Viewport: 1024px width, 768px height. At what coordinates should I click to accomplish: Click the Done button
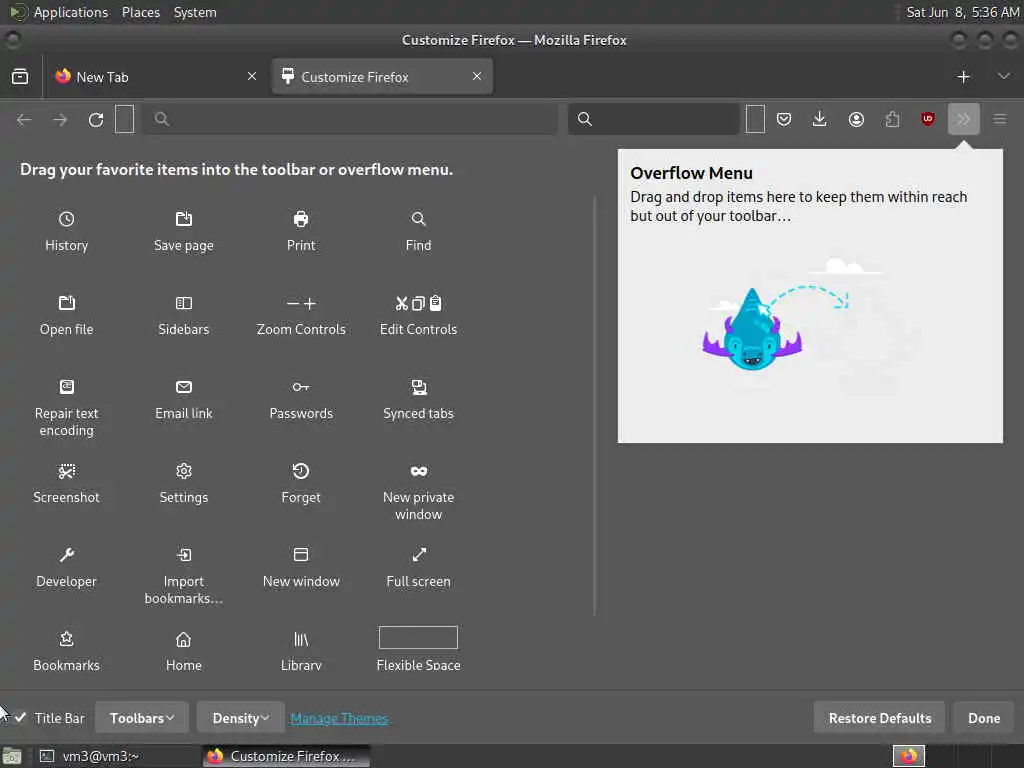984,718
